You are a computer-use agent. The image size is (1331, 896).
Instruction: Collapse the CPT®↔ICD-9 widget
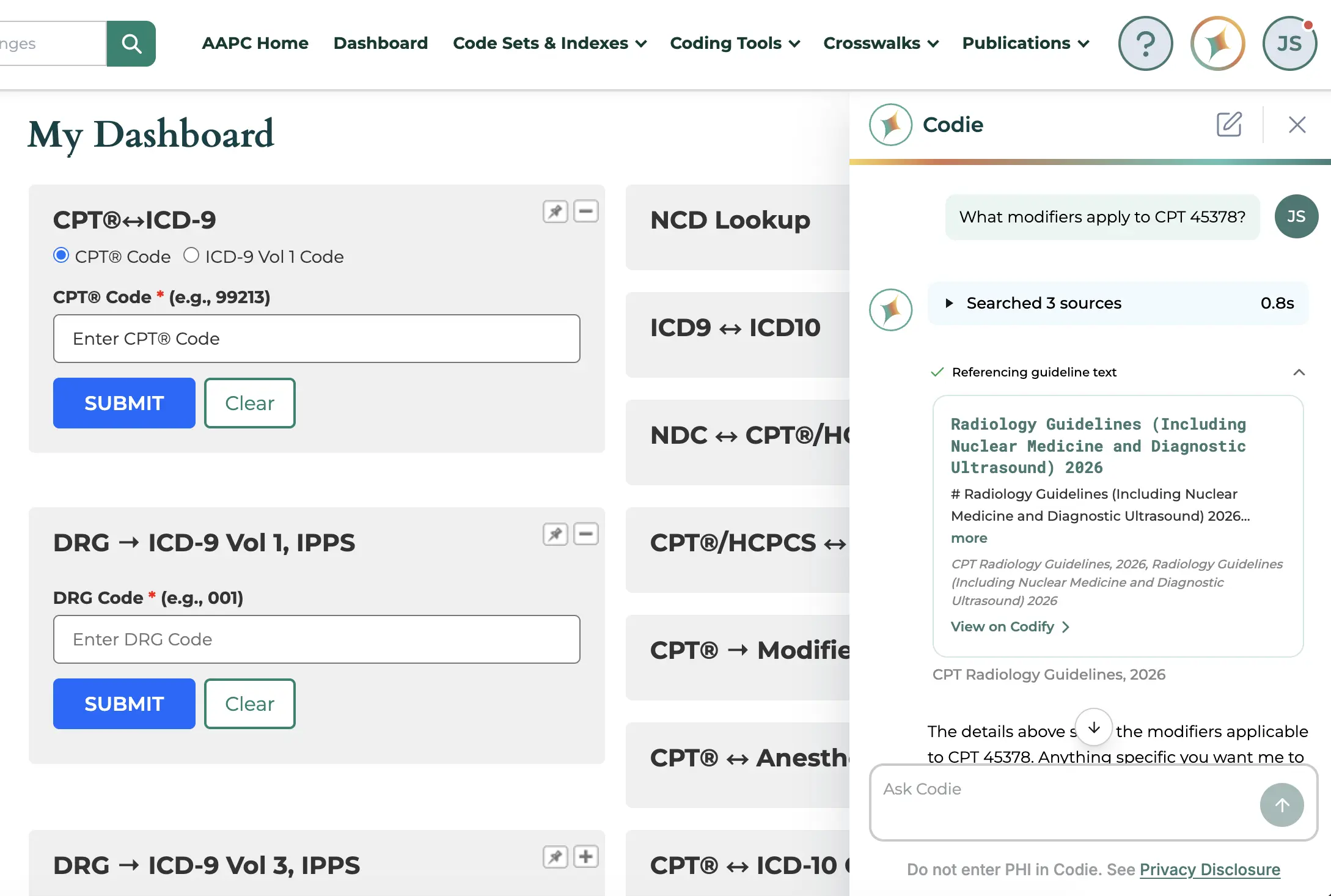(586, 211)
